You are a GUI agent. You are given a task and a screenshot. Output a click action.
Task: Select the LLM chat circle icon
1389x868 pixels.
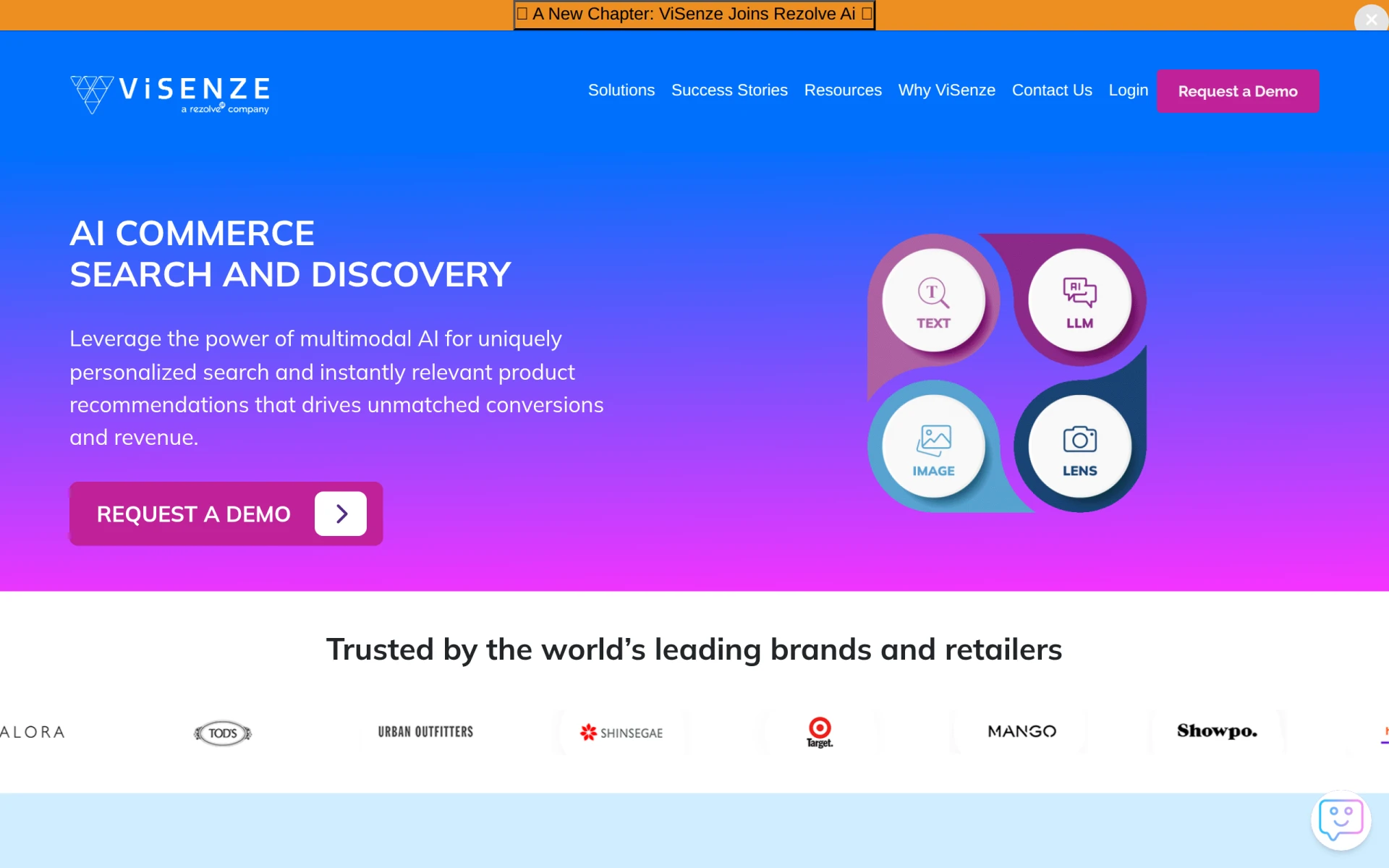(x=1079, y=300)
